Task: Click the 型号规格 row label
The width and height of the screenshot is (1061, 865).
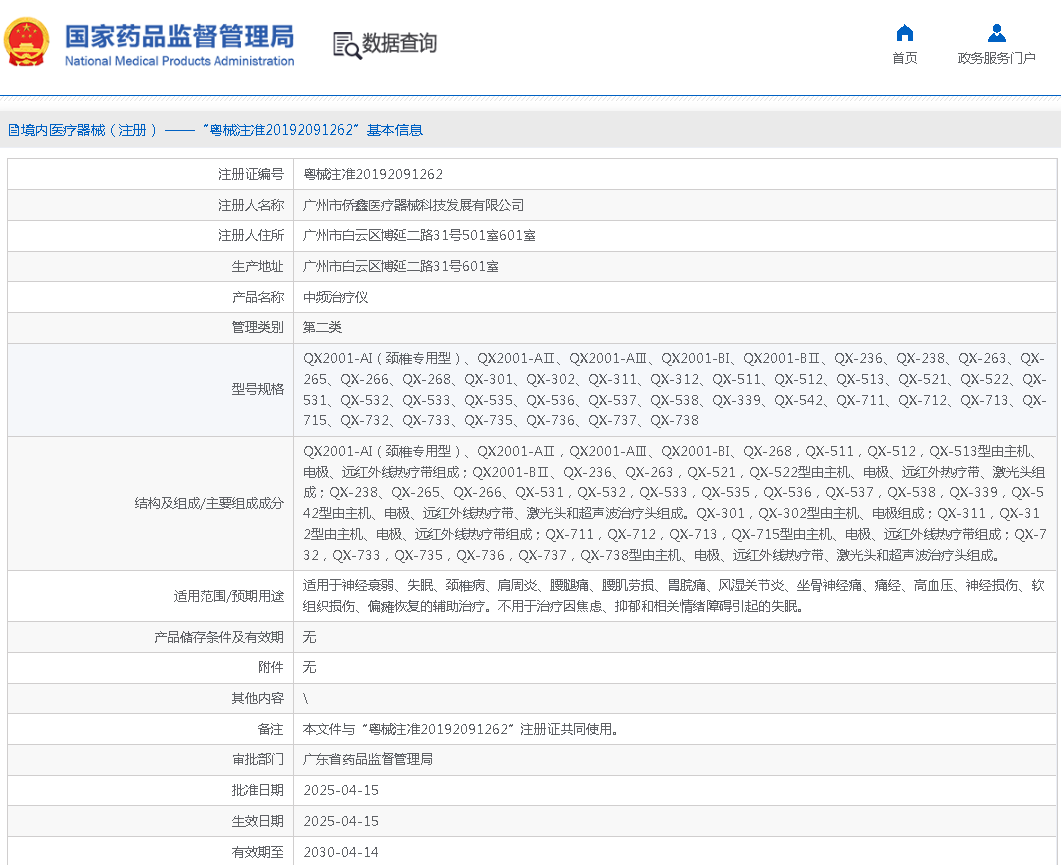Action: tap(257, 389)
